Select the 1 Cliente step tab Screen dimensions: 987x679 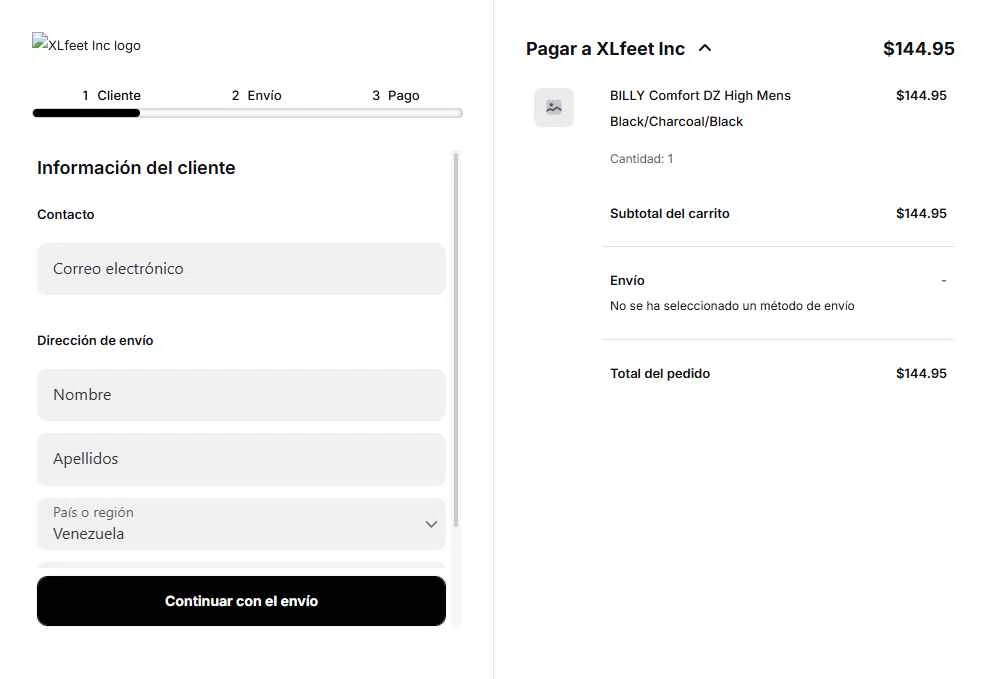click(x=111, y=95)
